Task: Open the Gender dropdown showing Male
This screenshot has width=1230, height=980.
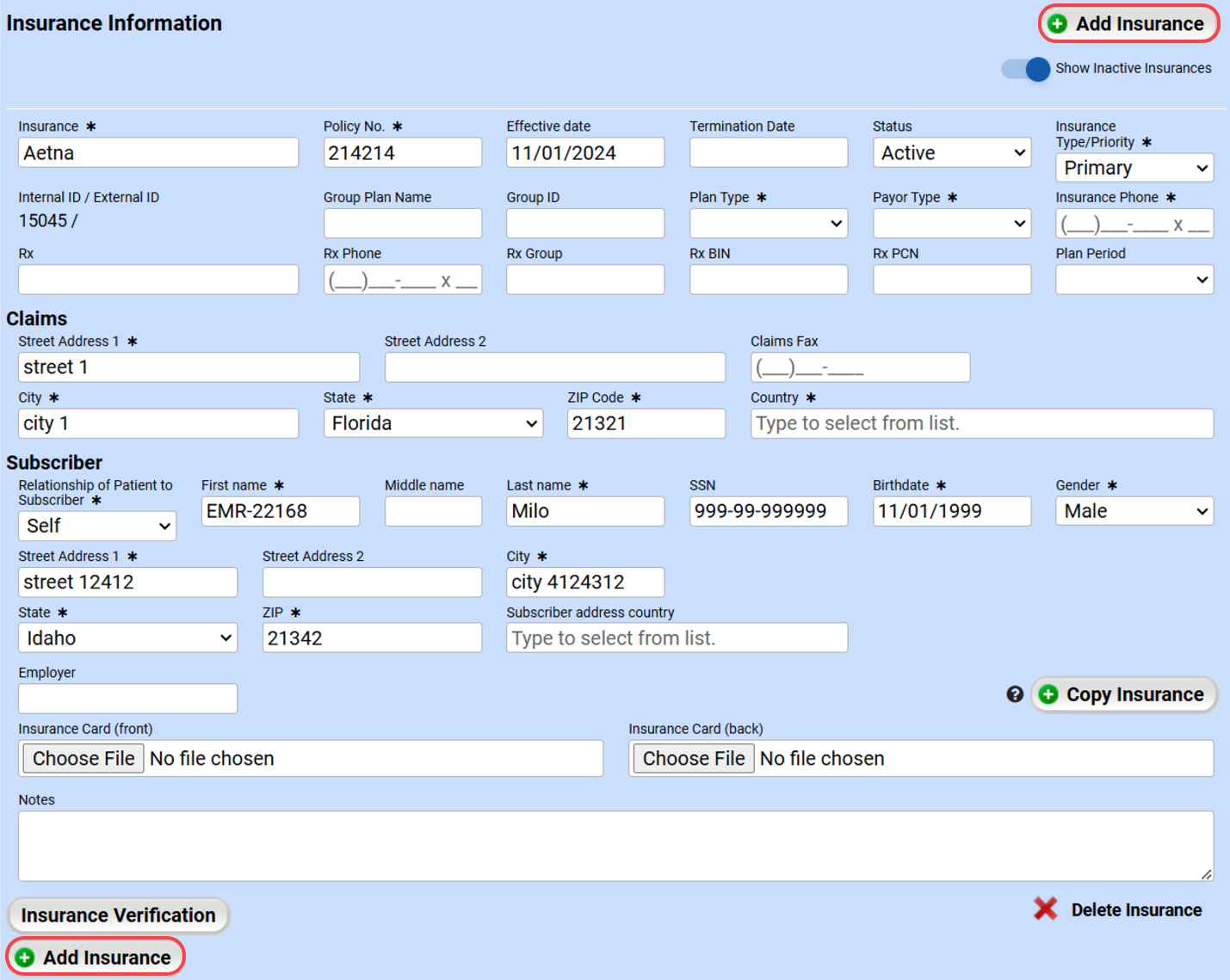Action: 1134,511
